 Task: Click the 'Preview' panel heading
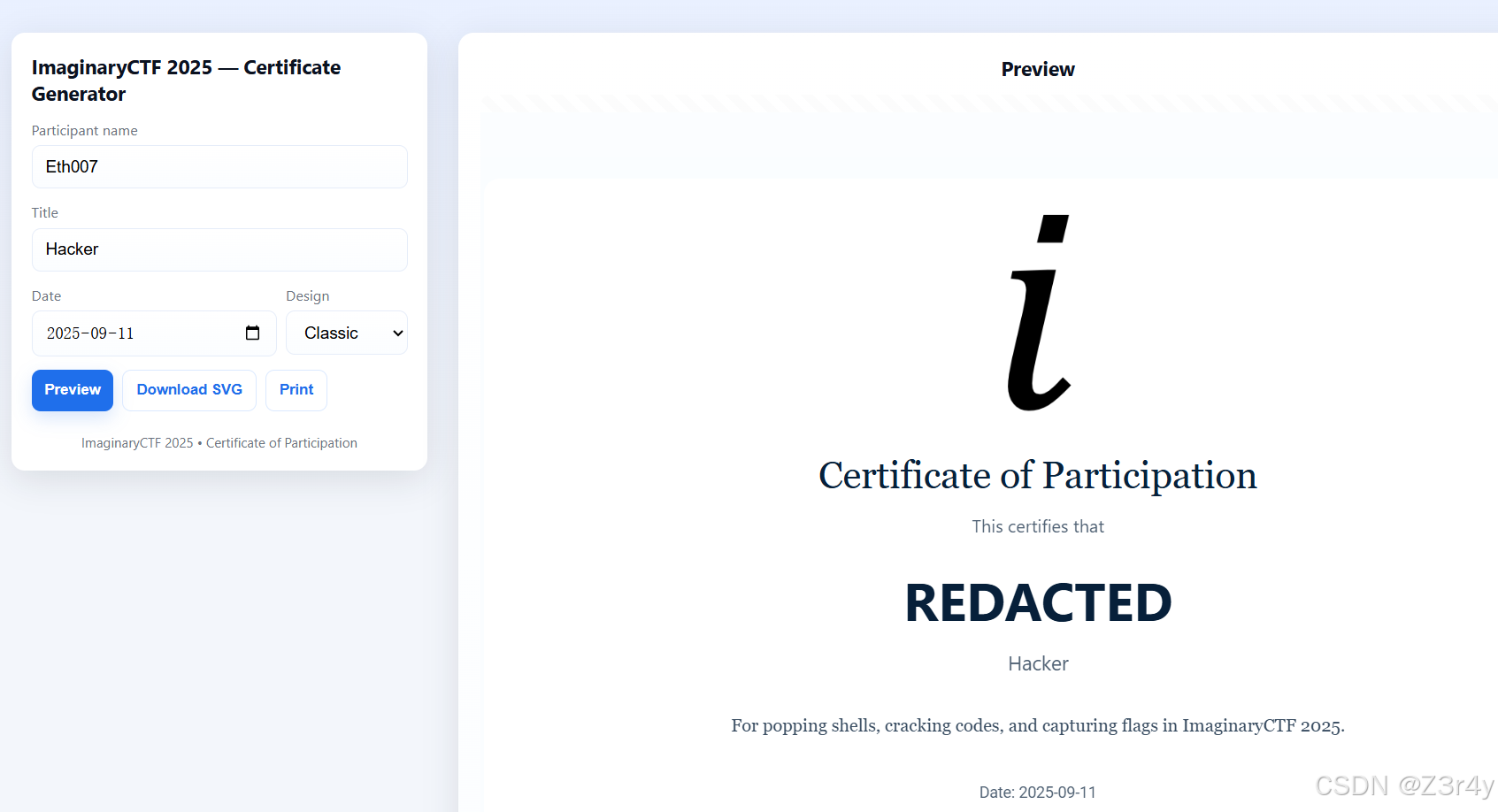coord(1038,69)
